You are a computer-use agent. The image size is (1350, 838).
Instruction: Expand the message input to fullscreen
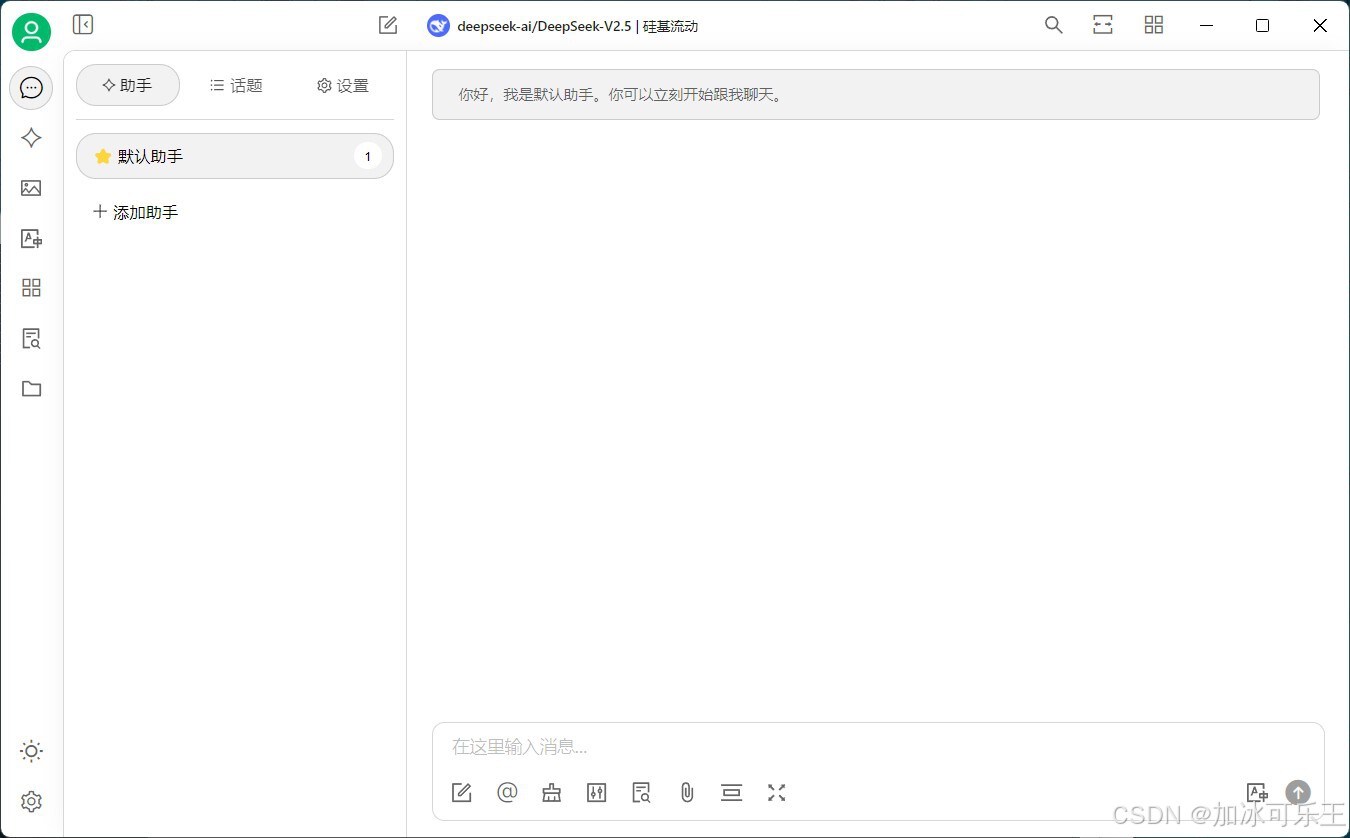pyautogui.click(x=776, y=792)
